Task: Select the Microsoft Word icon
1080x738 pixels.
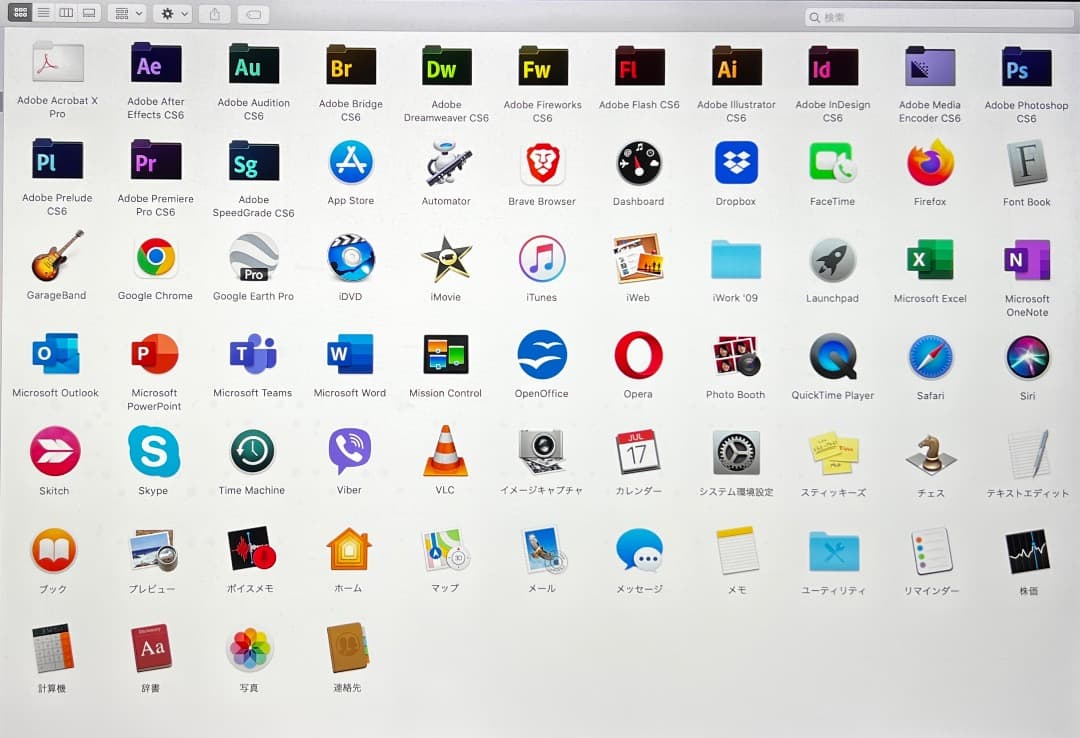Action: (351, 354)
